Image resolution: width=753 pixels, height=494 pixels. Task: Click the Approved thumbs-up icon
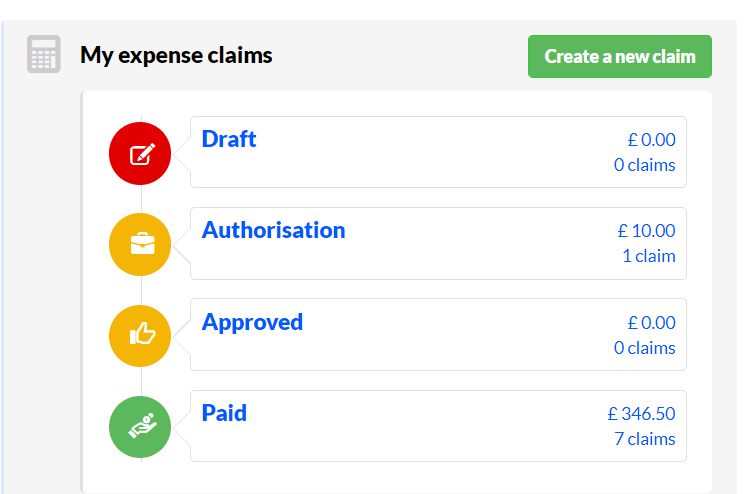(x=140, y=336)
